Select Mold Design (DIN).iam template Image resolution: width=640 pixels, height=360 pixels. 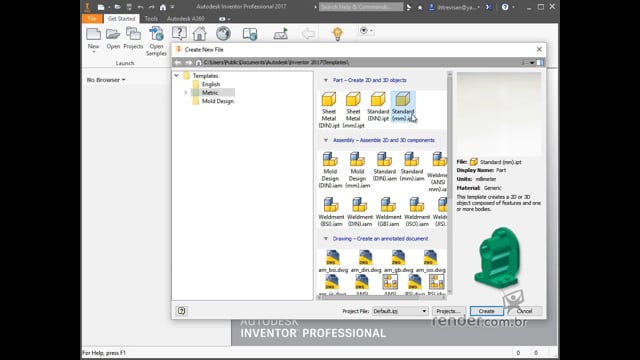point(330,170)
